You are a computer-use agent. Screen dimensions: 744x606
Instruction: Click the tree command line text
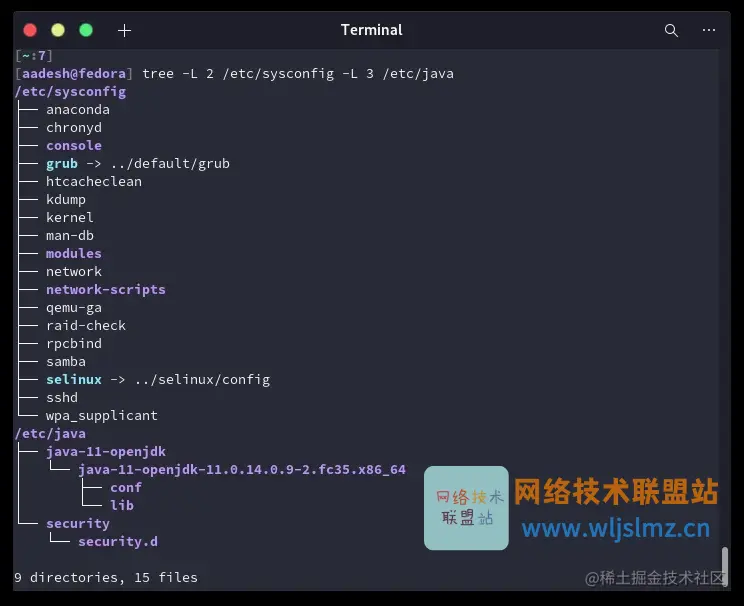coord(298,74)
